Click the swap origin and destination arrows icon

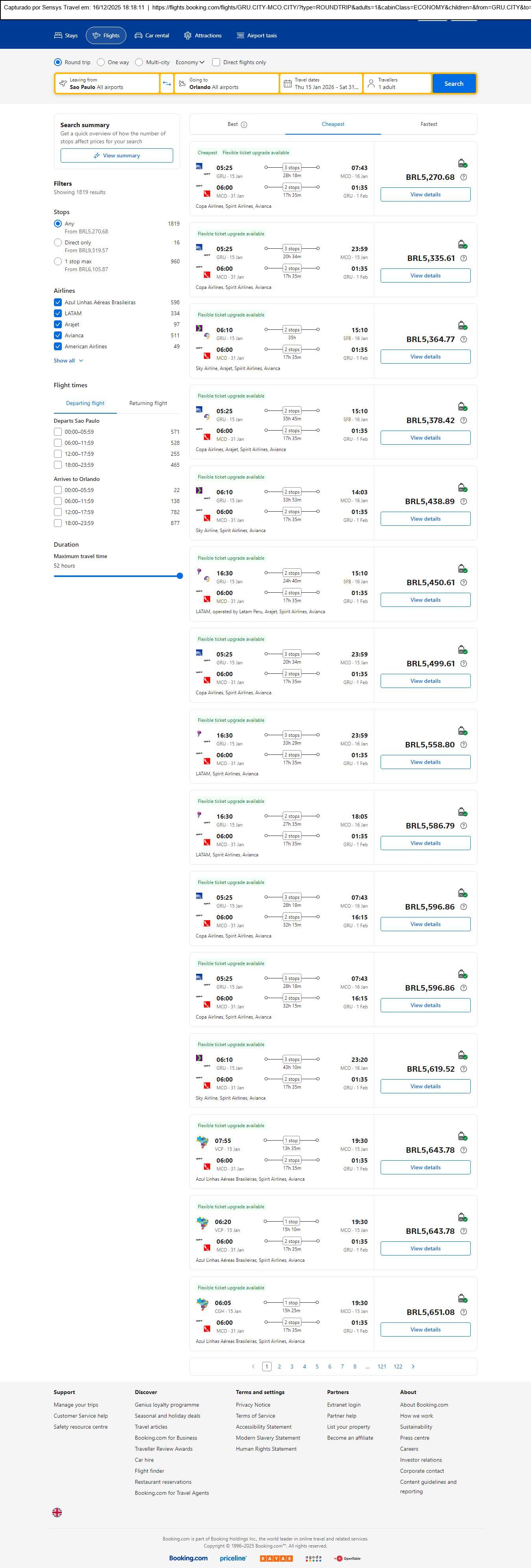coord(167,83)
